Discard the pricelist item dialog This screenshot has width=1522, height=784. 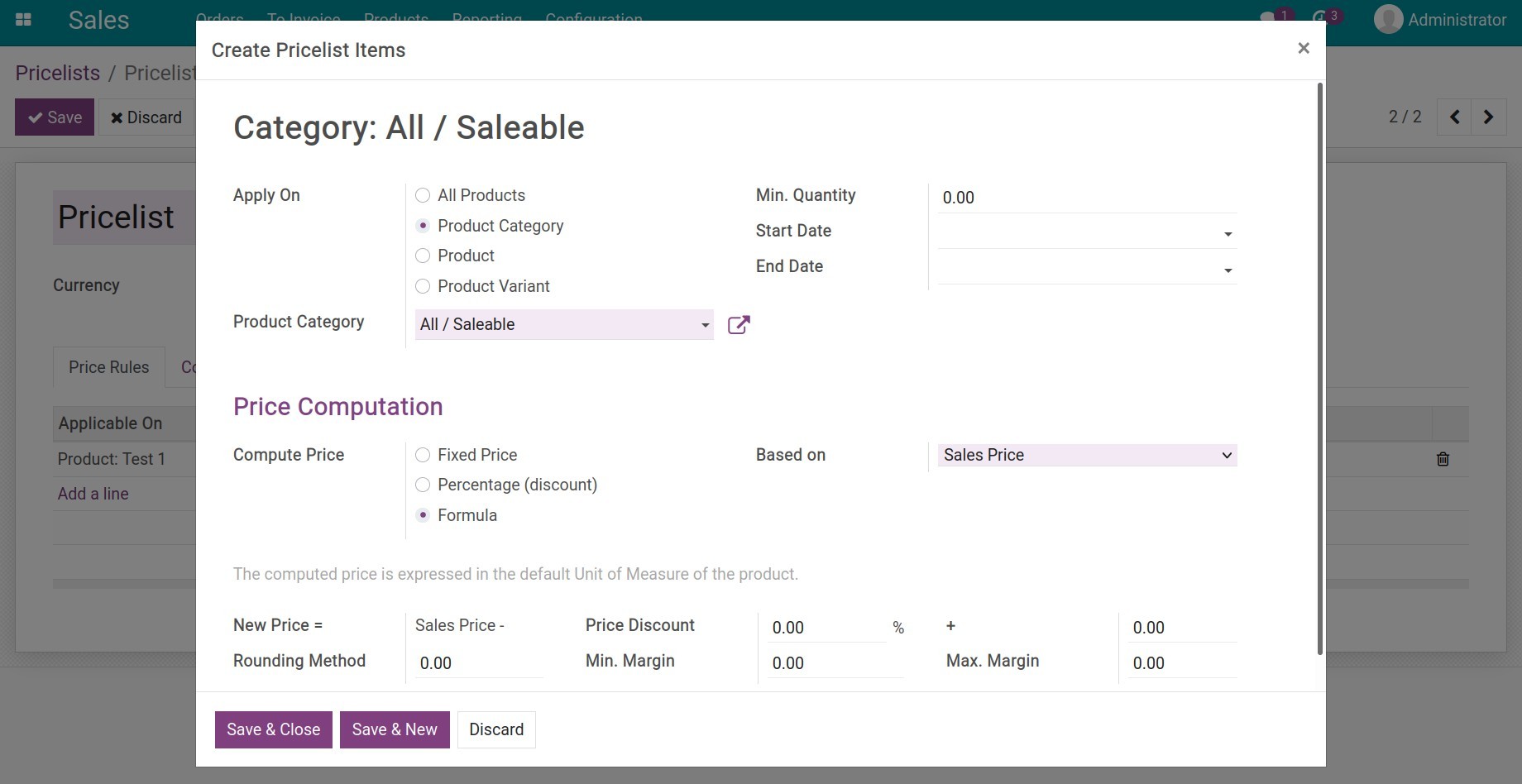[x=496, y=729]
